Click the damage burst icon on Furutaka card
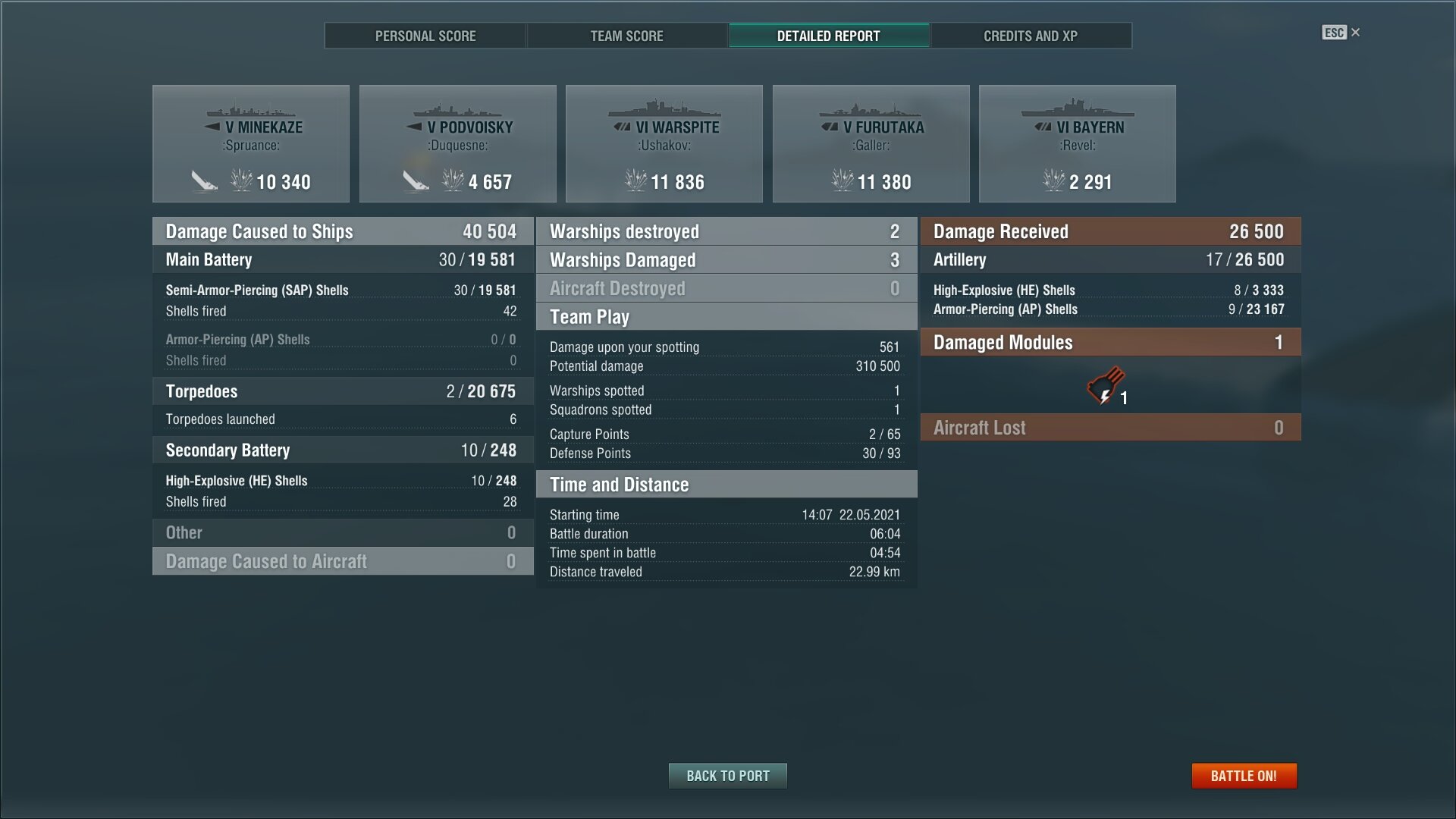 (842, 180)
